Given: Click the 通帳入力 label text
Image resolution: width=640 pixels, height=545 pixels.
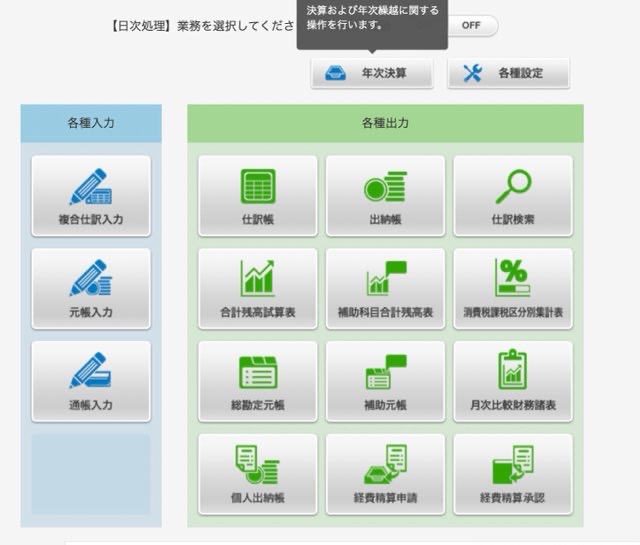Looking at the screenshot, I should click(91, 405).
